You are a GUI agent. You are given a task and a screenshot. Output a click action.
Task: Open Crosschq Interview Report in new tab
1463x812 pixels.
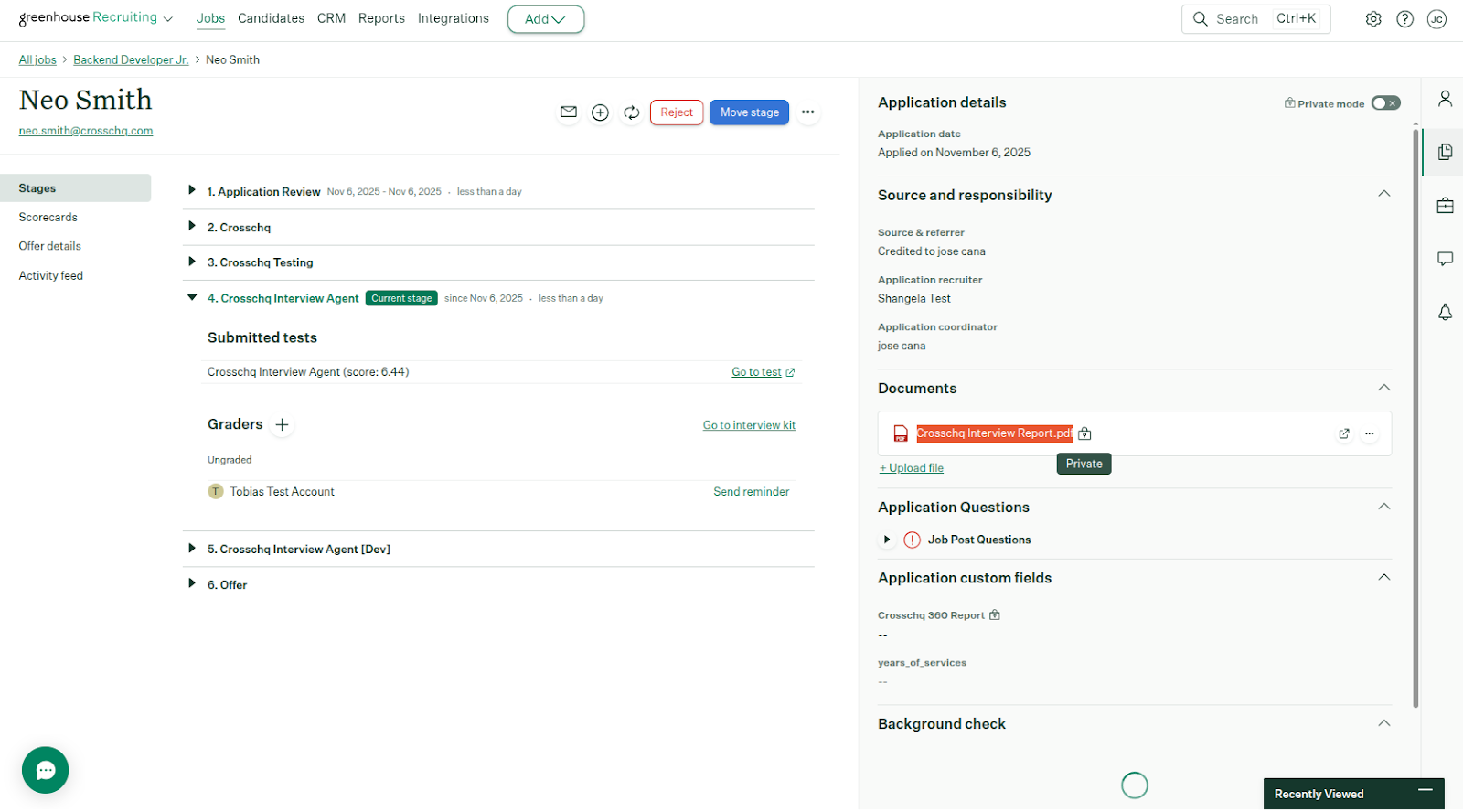(1343, 433)
